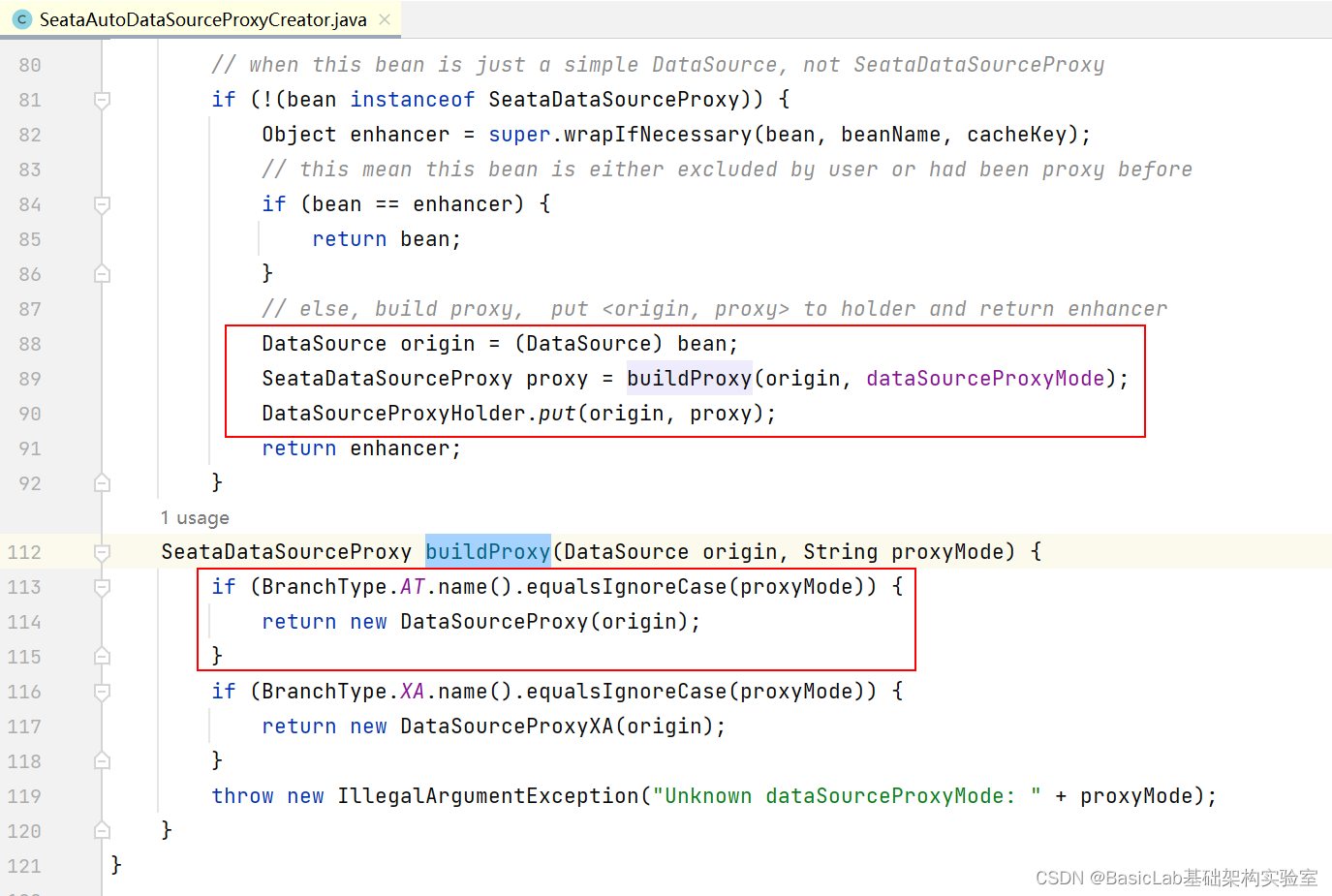This screenshot has width=1332, height=896.
Task: Click the XA enum constant on line 116
Action: (x=413, y=692)
